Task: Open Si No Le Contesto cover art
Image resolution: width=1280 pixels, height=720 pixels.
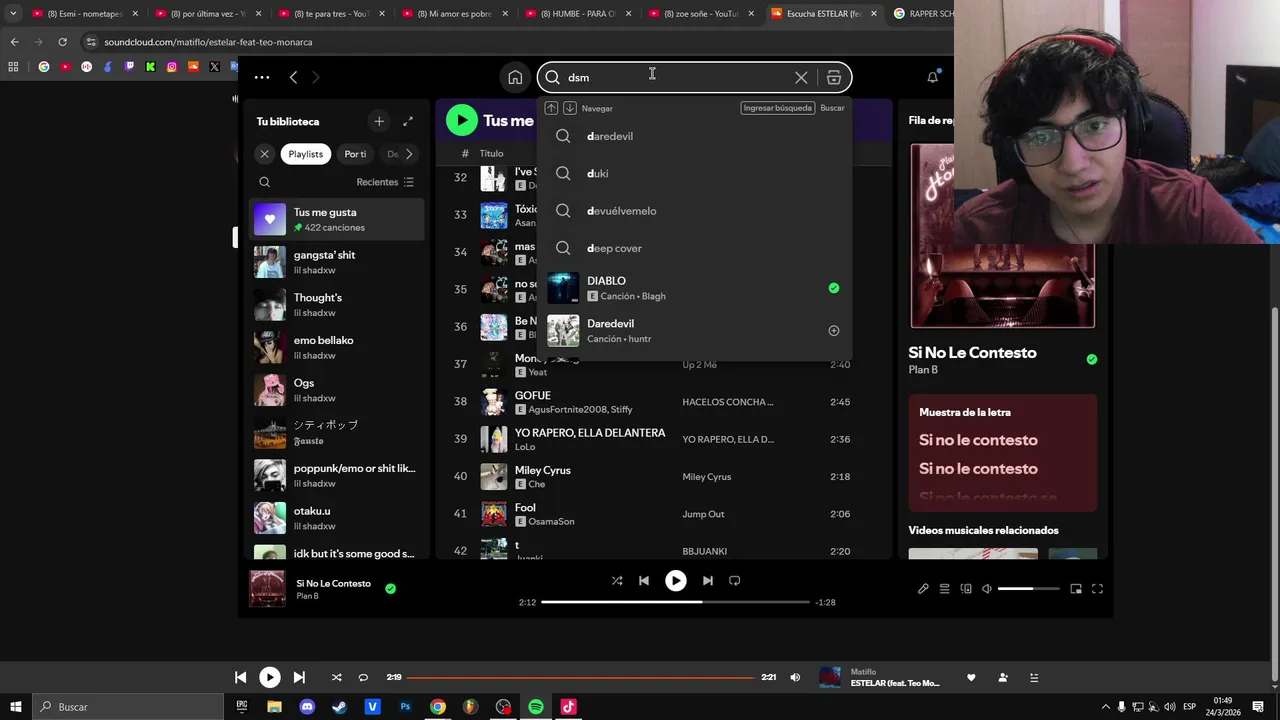Action: pyautogui.click(x=1003, y=236)
